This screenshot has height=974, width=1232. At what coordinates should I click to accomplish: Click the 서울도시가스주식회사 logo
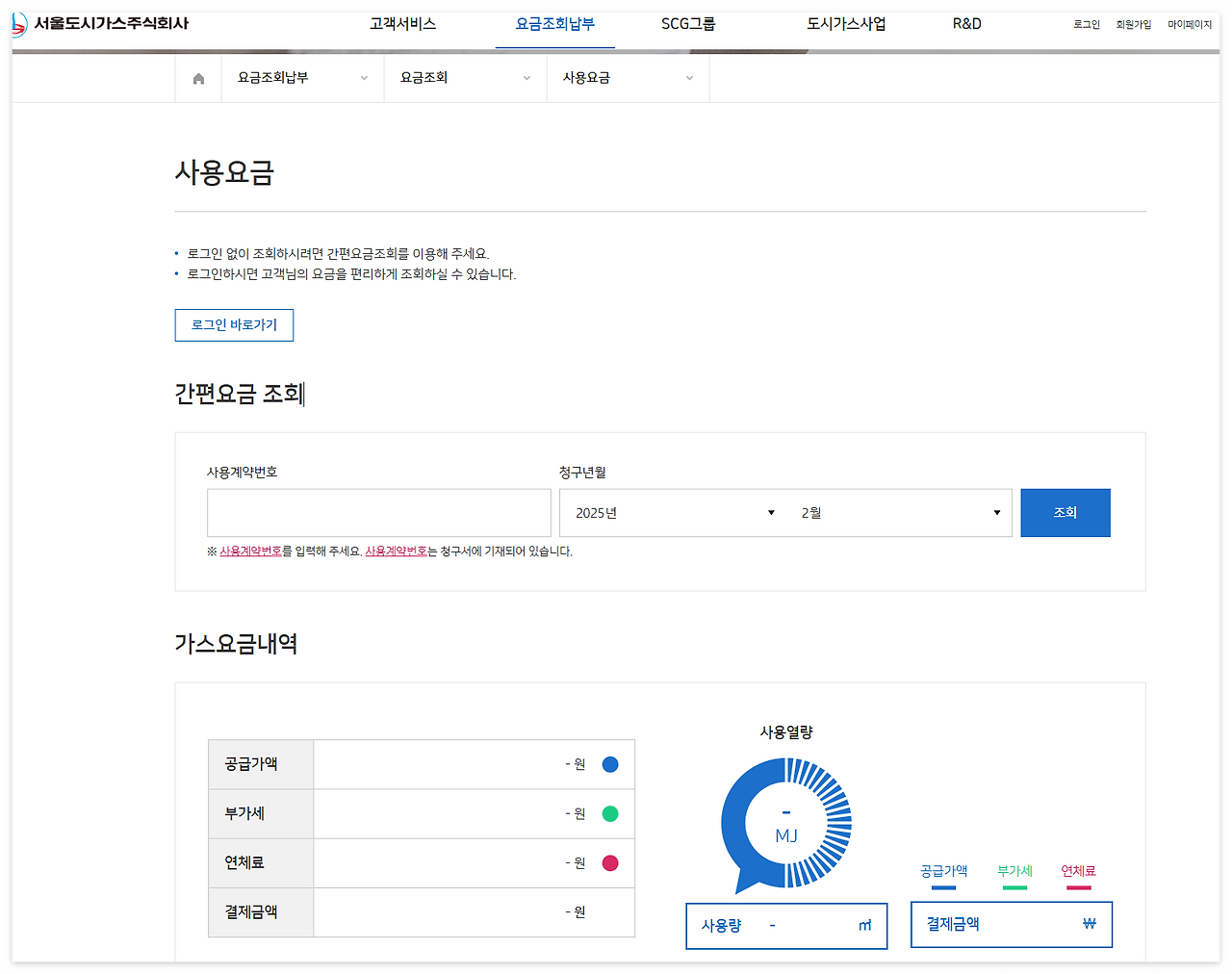(x=100, y=23)
